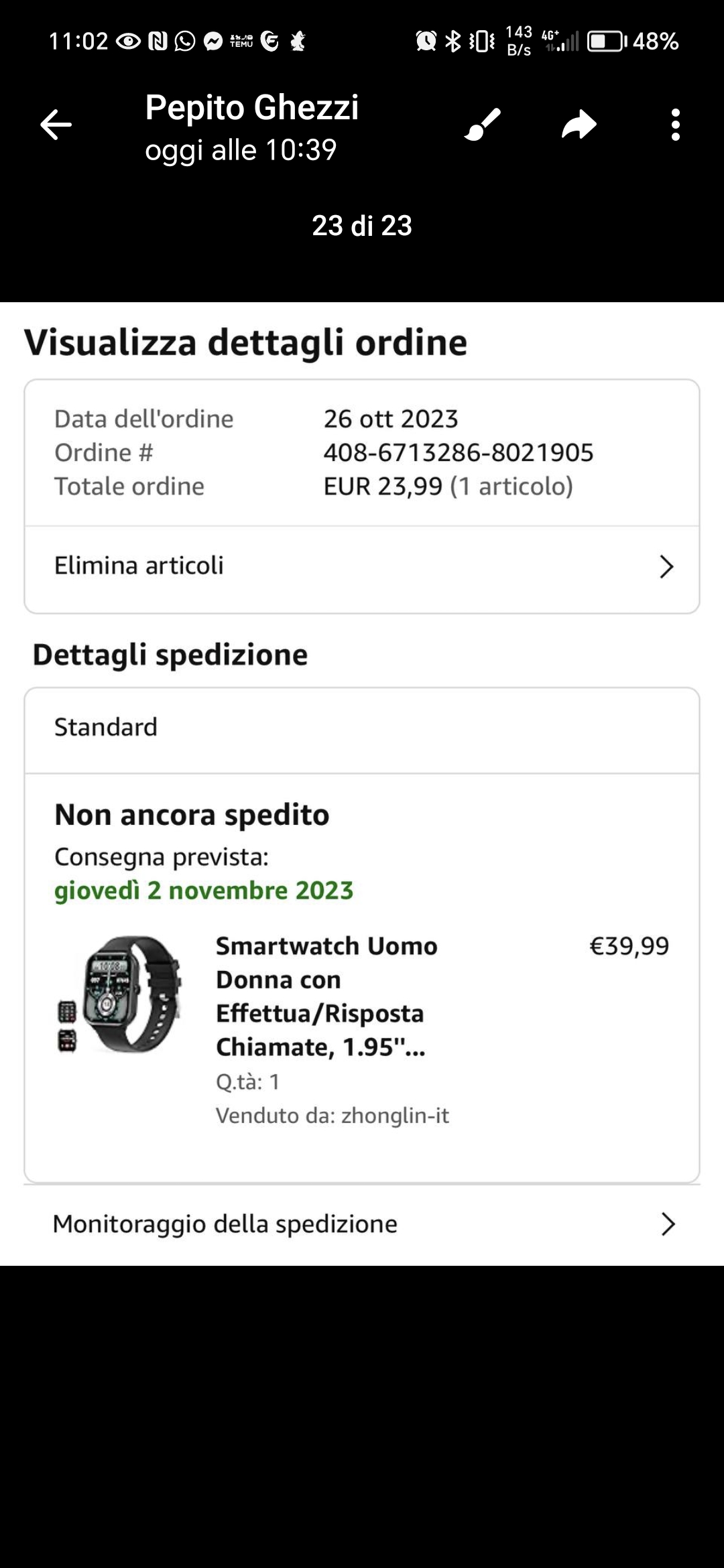The width and height of the screenshot is (724, 1568).
Task: Tap the Bluetooth status icon
Action: (454, 42)
